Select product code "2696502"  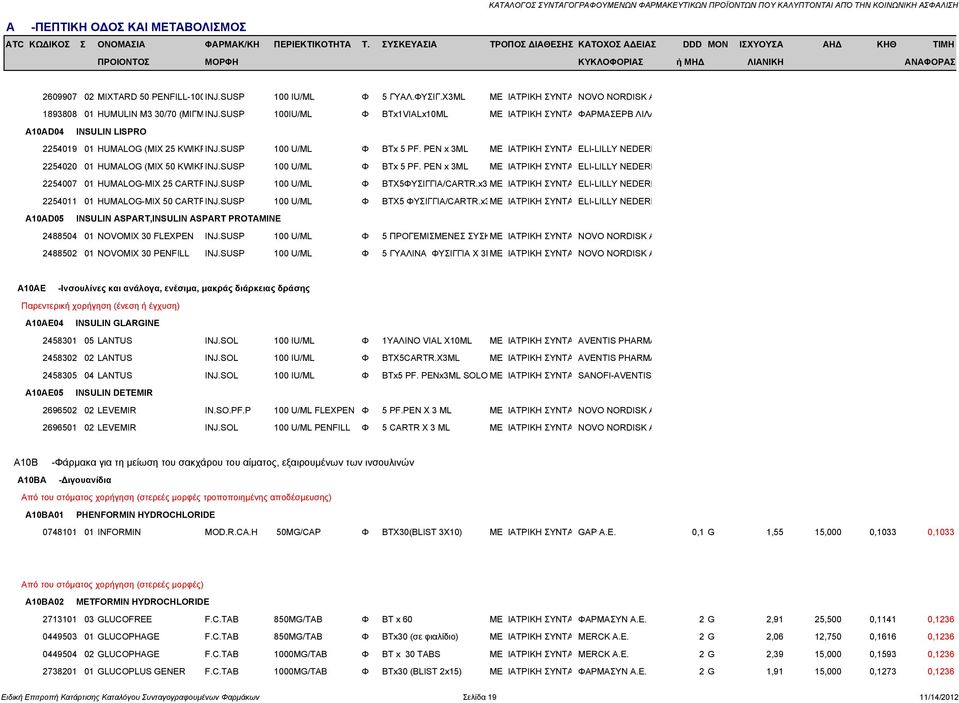coord(59,411)
